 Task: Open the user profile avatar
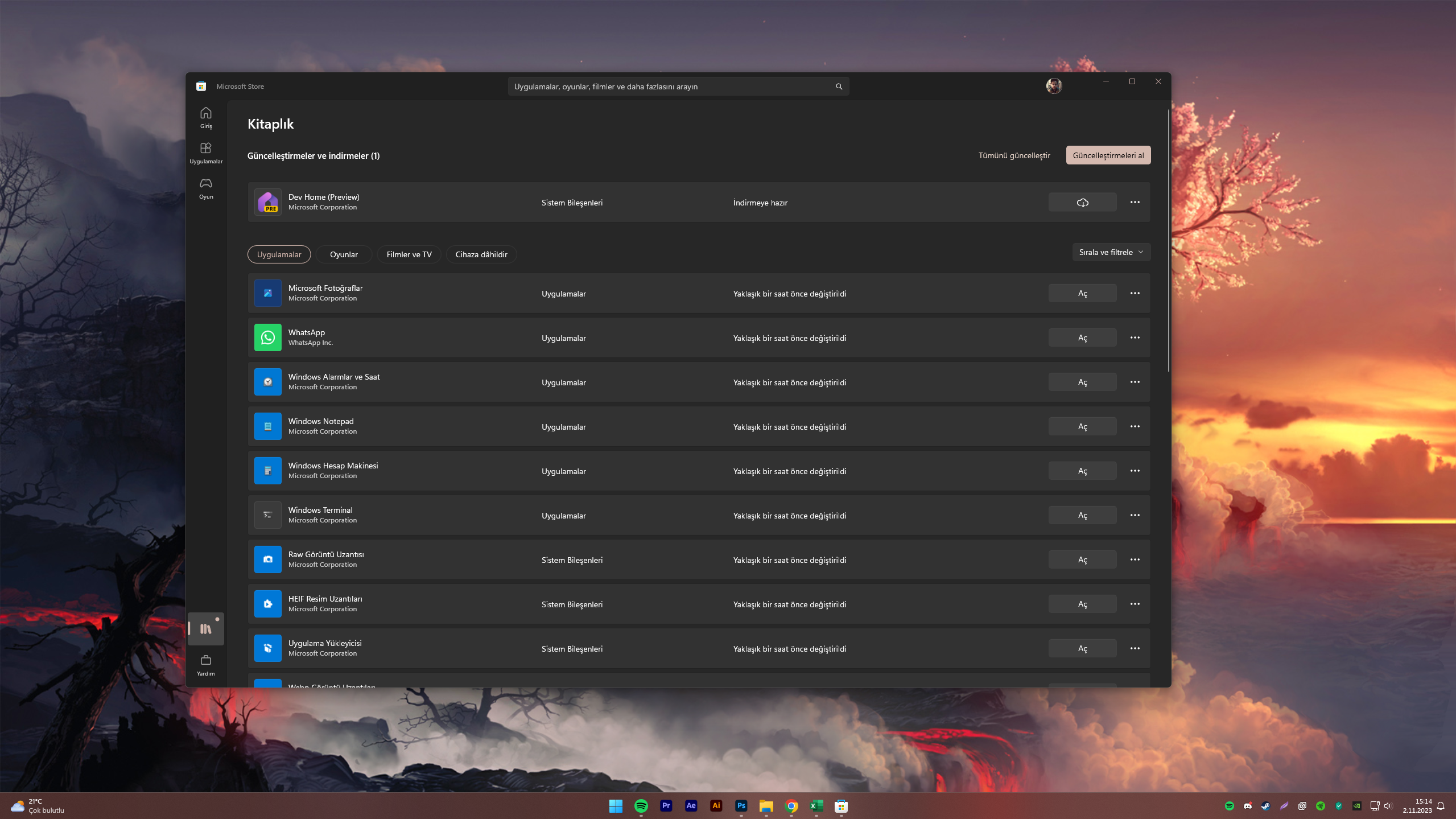[x=1053, y=86]
